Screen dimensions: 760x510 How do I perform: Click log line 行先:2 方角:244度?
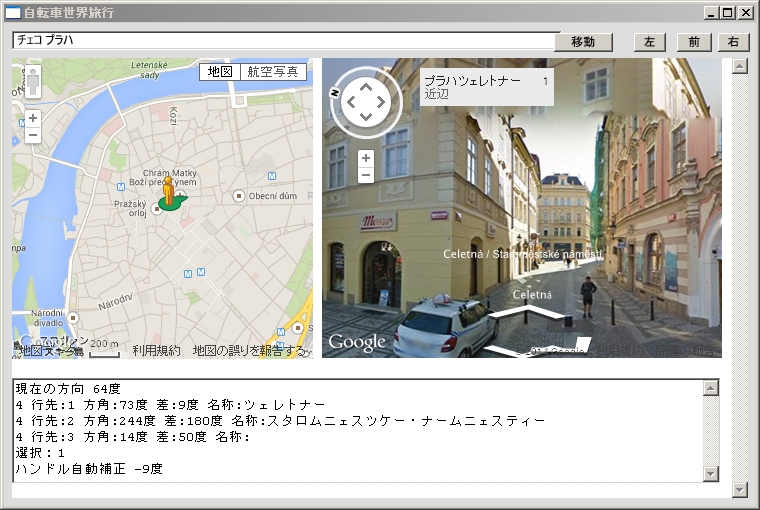pyautogui.click(x=281, y=421)
